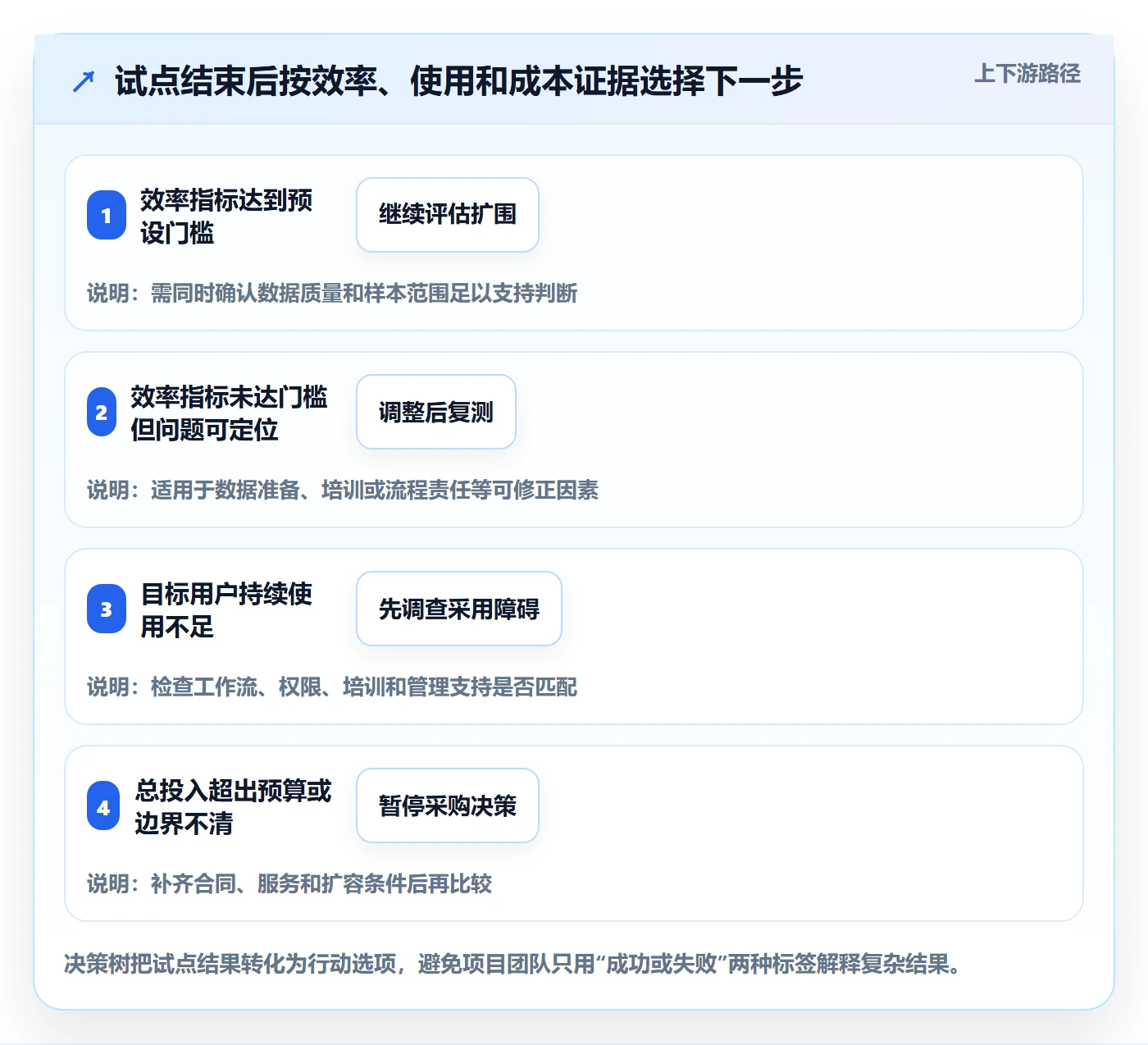1148x1045 pixels.
Task: Click the 继续评估扩围 button
Action: 448,215
